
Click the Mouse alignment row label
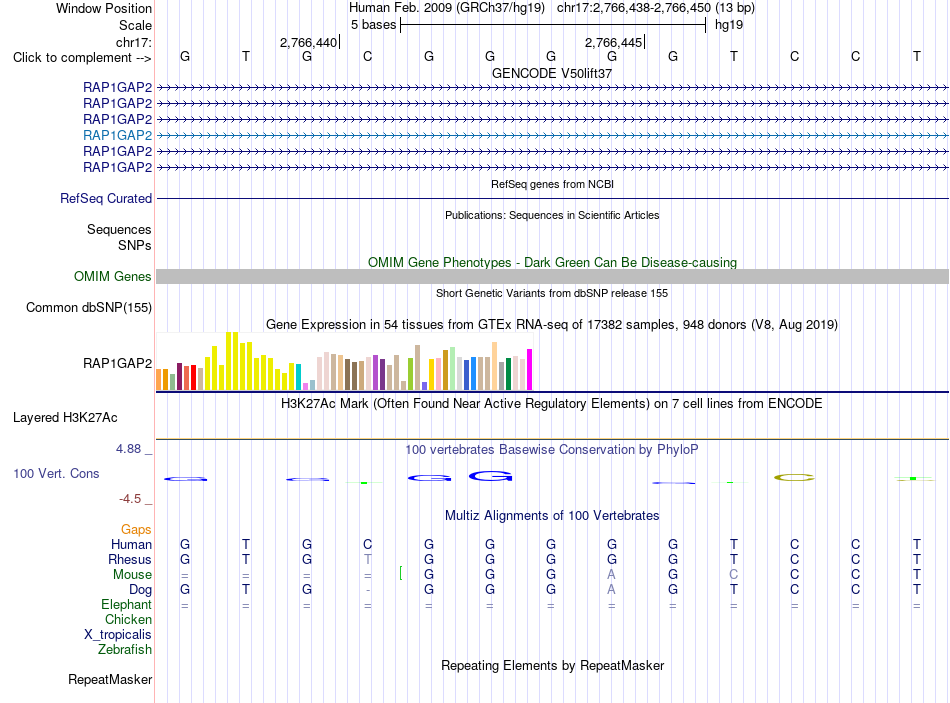point(132,575)
